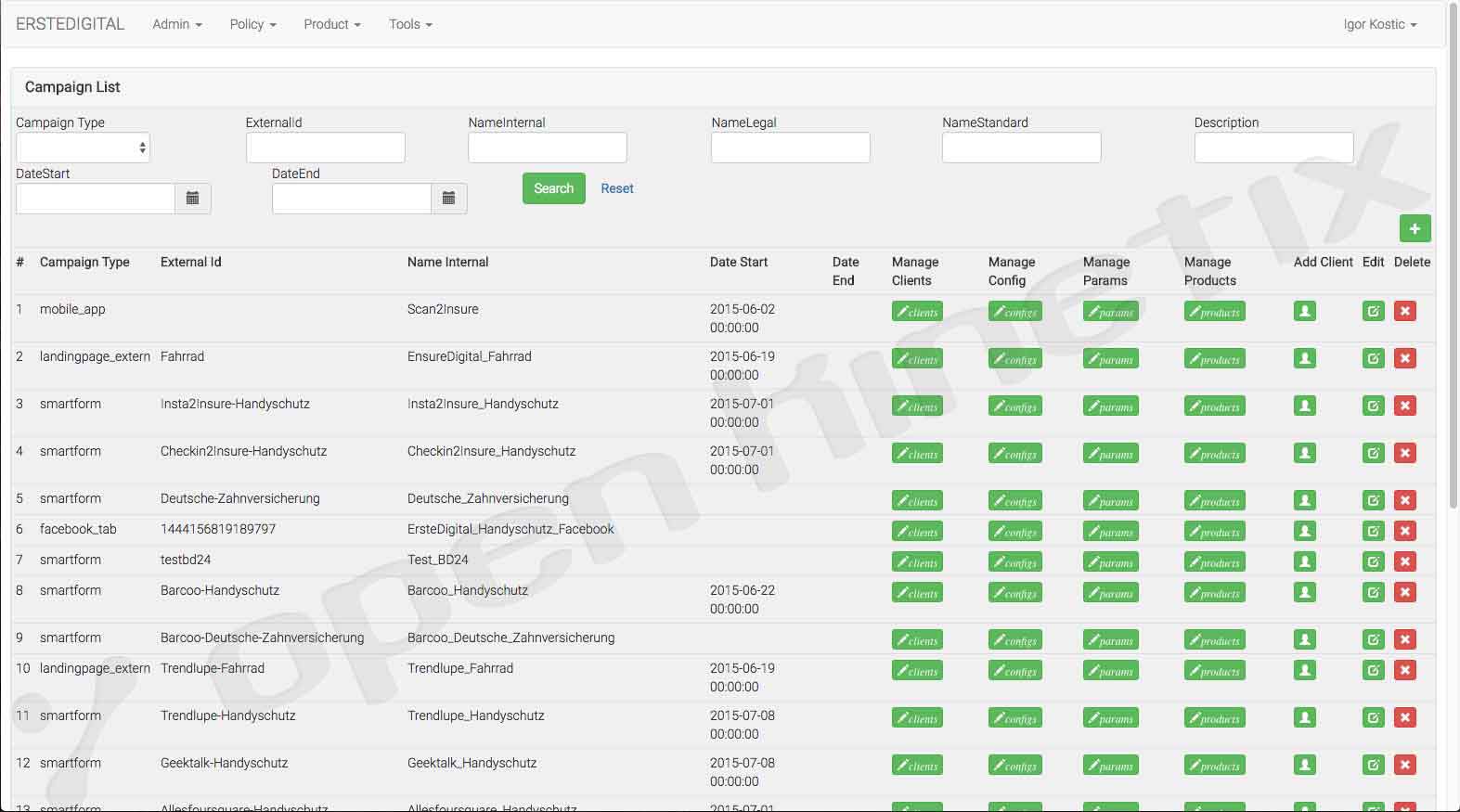Manage params for Geektalk_Handyschutz
Viewport: 1460px width, 812px height.
click(x=1111, y=766)
